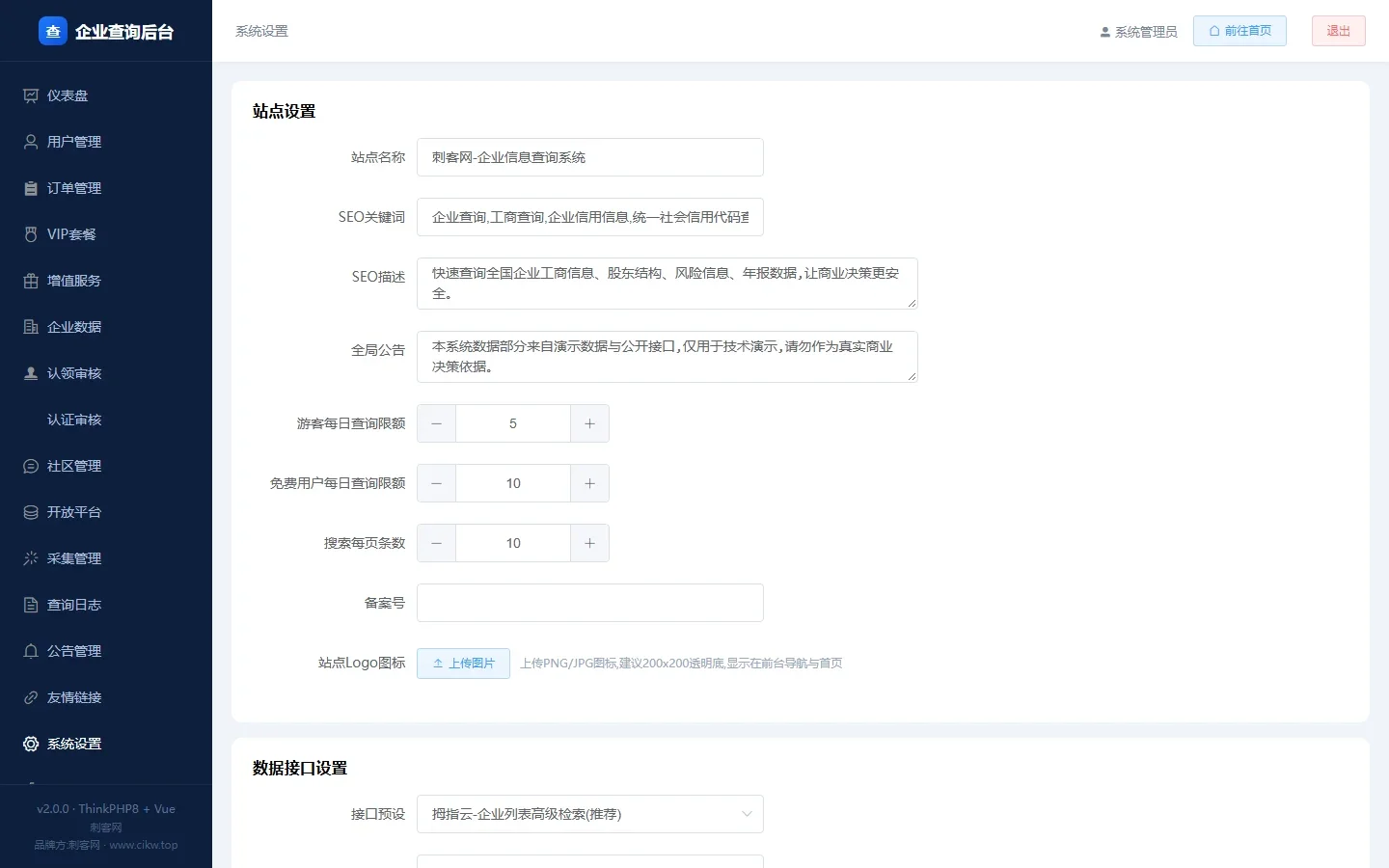Click into the SEO描述 textarea
1389x868 pixels.
[x=667, y=284]
